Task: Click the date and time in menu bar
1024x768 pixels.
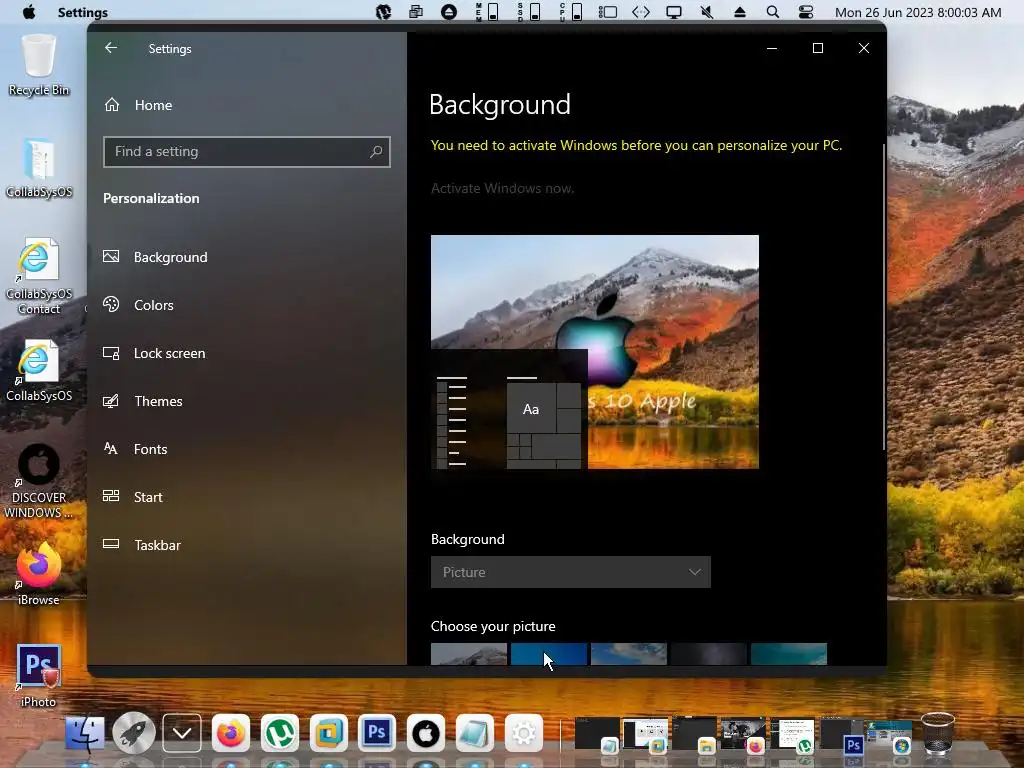Action: click(x=918, y=12)
